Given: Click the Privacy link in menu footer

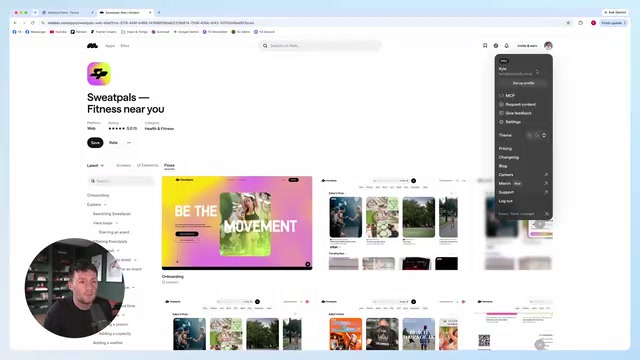Looking at the screenshot, I should tap(503, 214).
